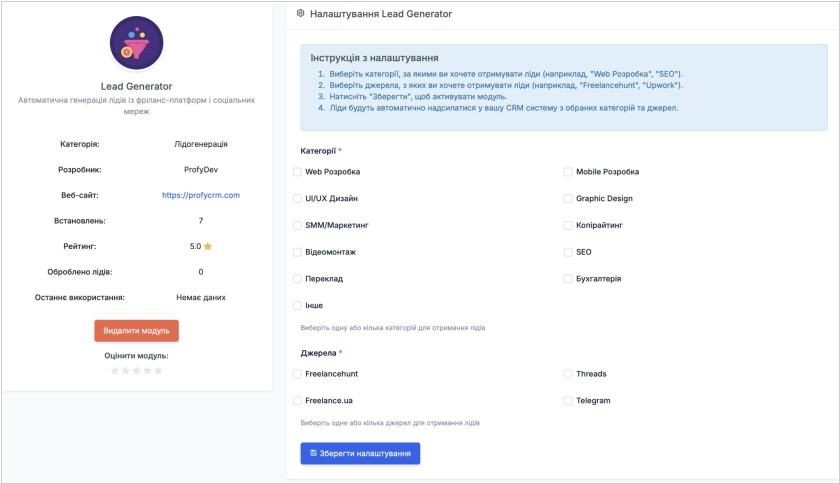The width and height of the screenshot is (840, 484).
Task: Rate the module with third star
Action: [136, 370]
